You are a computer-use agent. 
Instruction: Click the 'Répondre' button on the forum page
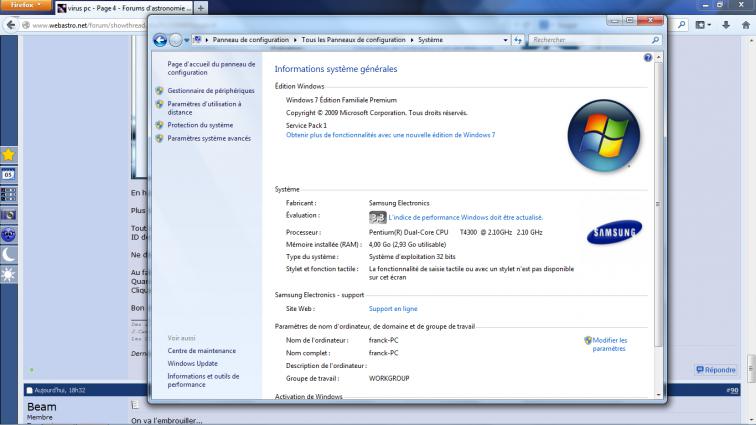click(716, 370)
